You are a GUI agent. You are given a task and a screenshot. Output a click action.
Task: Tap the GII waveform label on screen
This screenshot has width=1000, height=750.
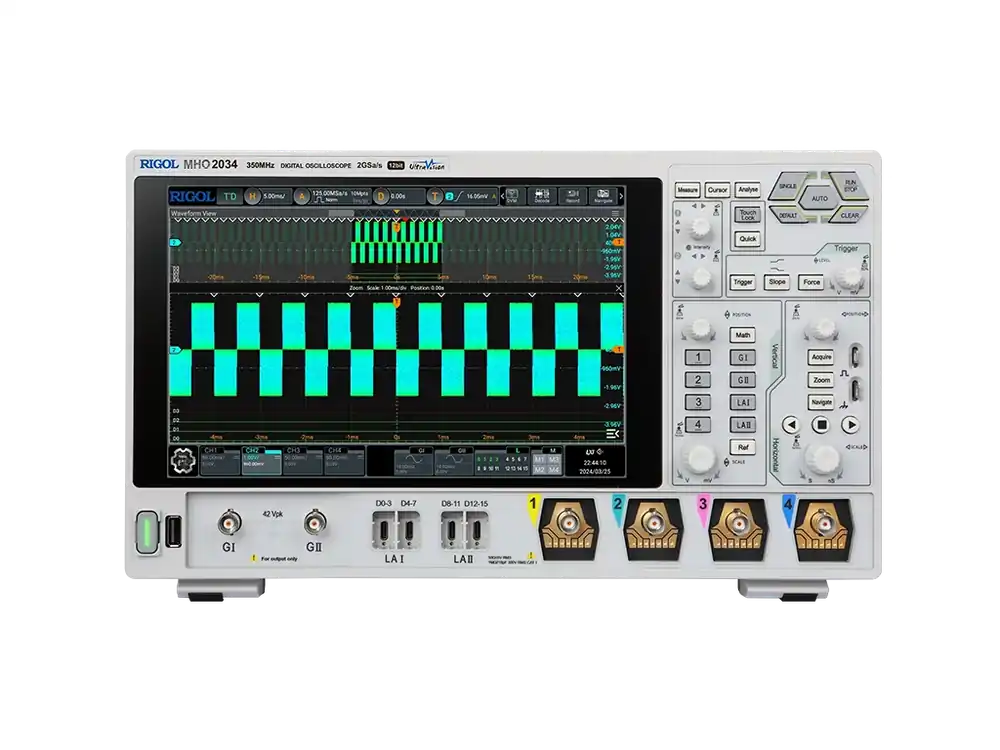462,450
